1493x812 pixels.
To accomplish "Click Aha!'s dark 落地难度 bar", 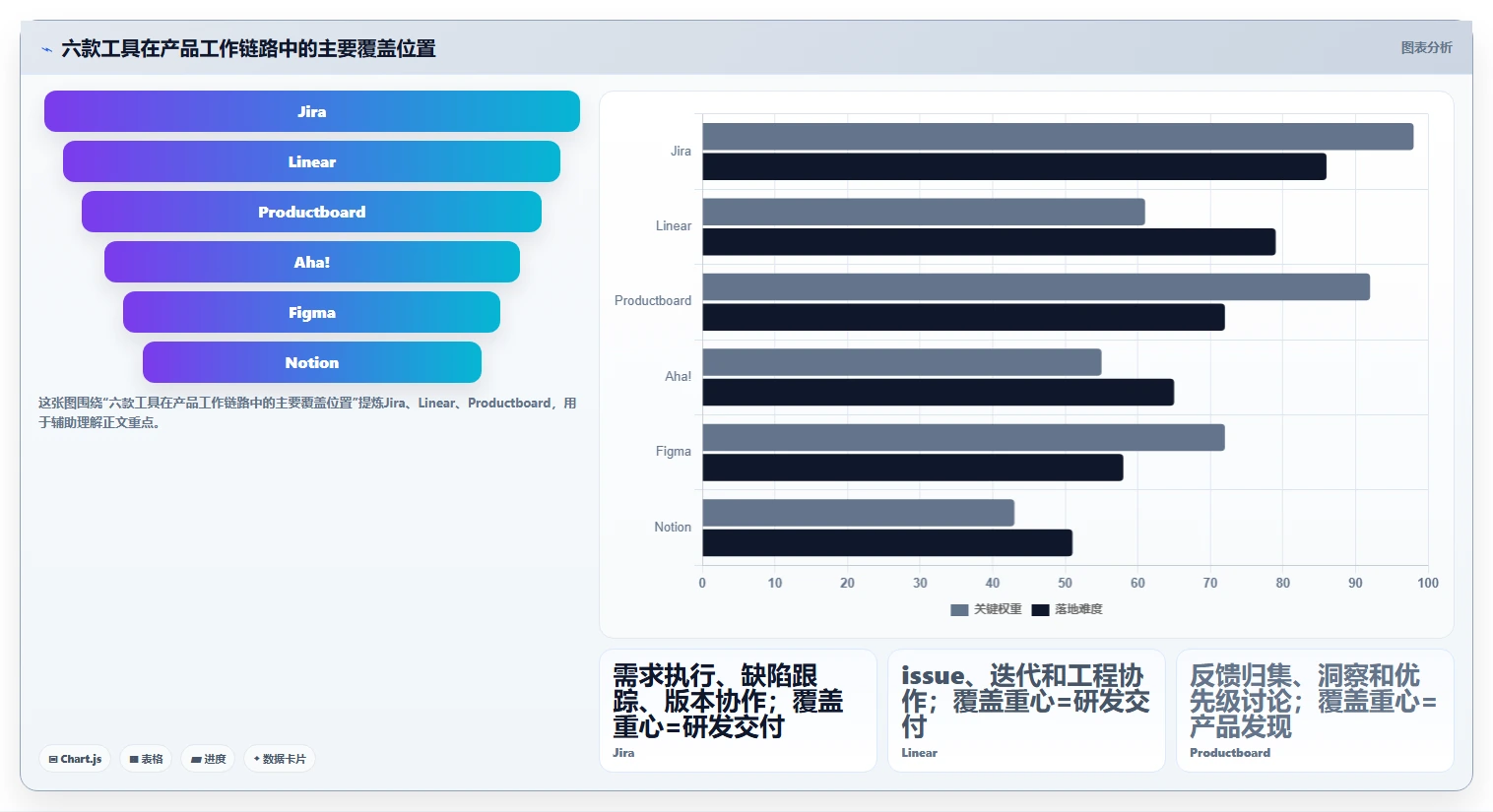I will [938, 393].
